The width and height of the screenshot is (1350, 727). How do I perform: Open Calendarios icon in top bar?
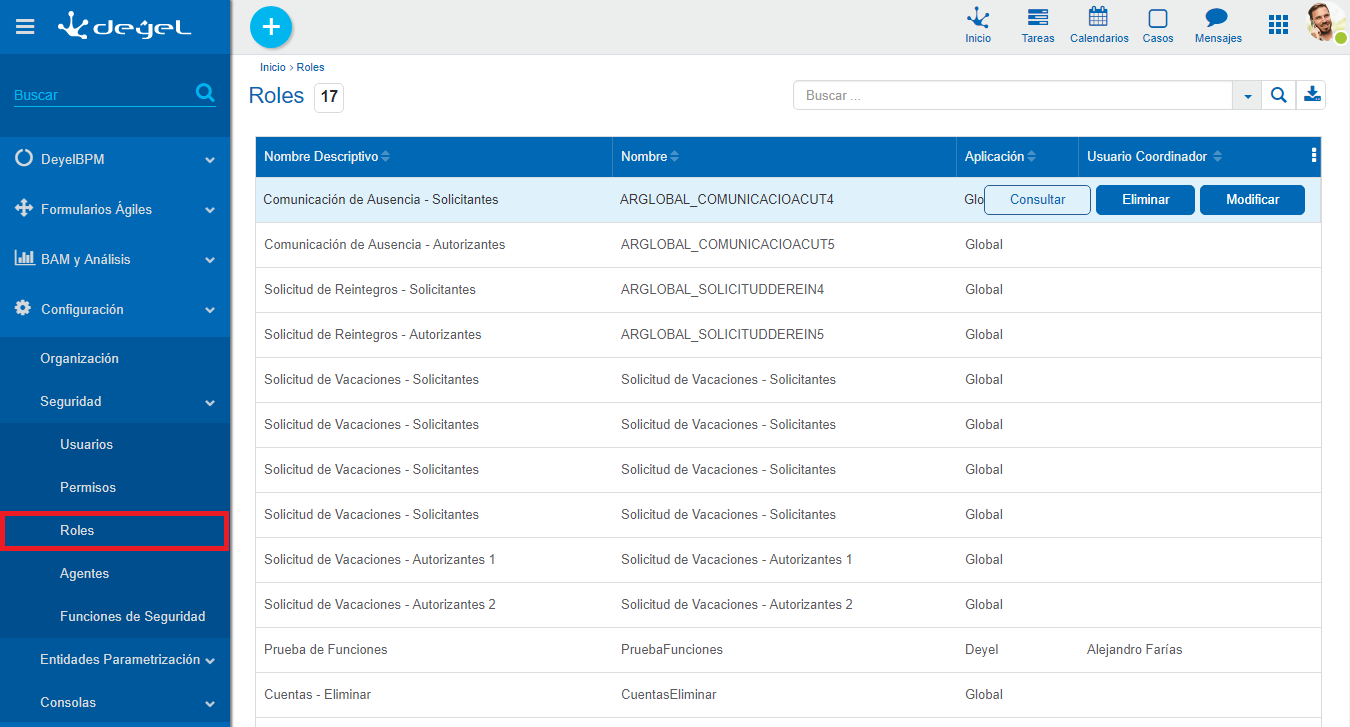click(1099, 26)
